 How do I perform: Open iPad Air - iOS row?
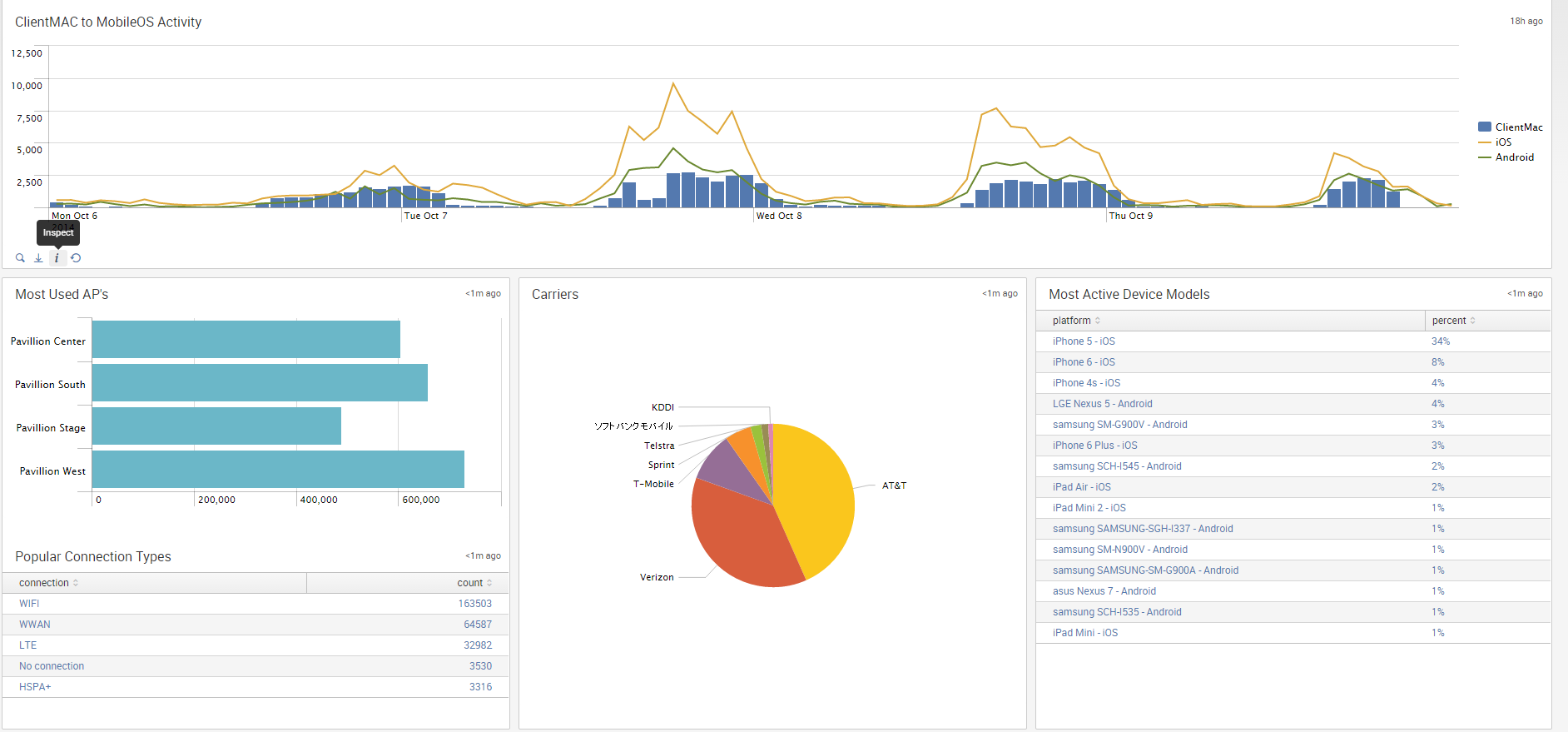1293,487
